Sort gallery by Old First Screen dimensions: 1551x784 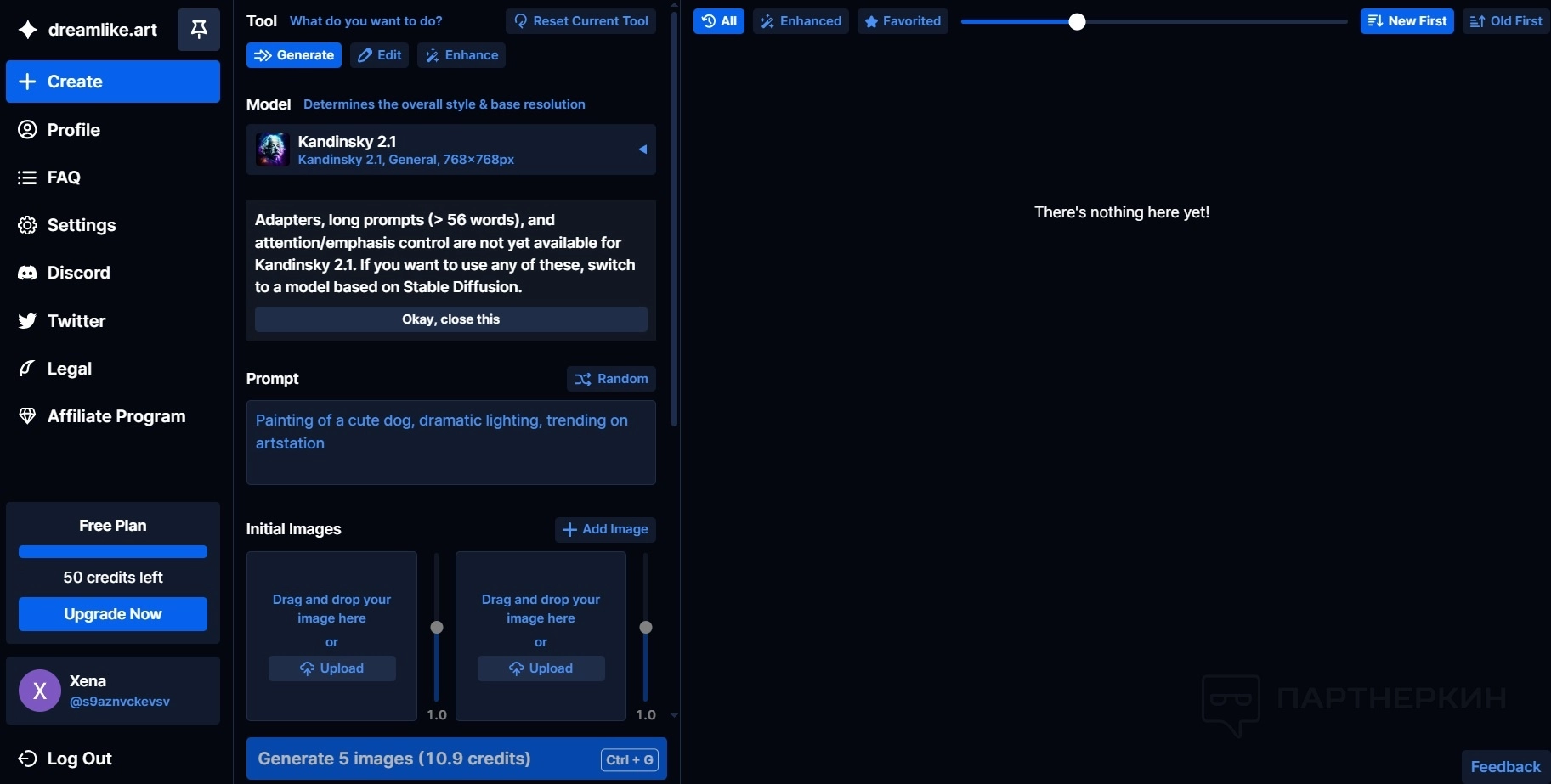click(1506, 21)
